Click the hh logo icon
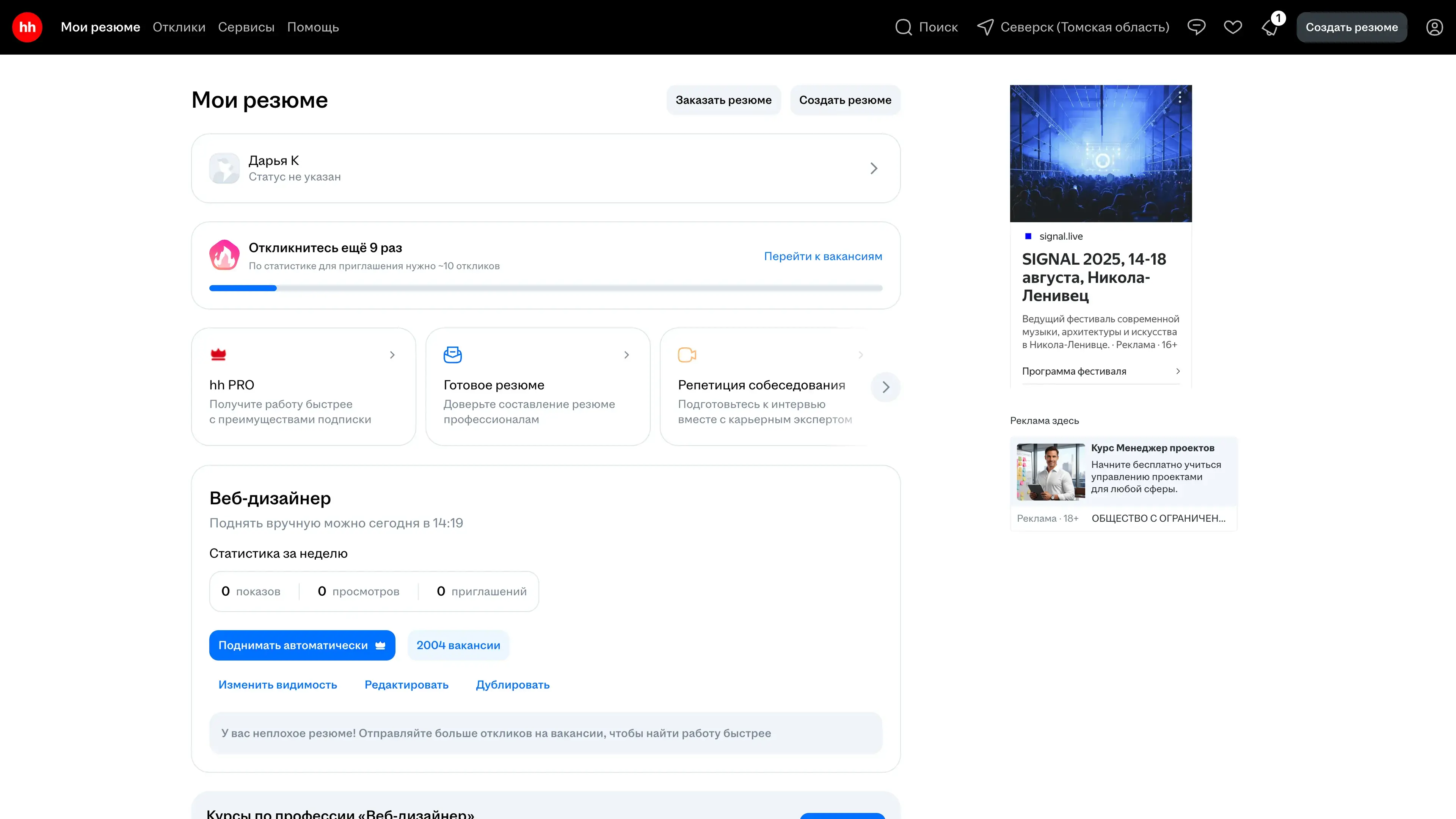This screenshot has height=819, width=1456. click(27, 27)
